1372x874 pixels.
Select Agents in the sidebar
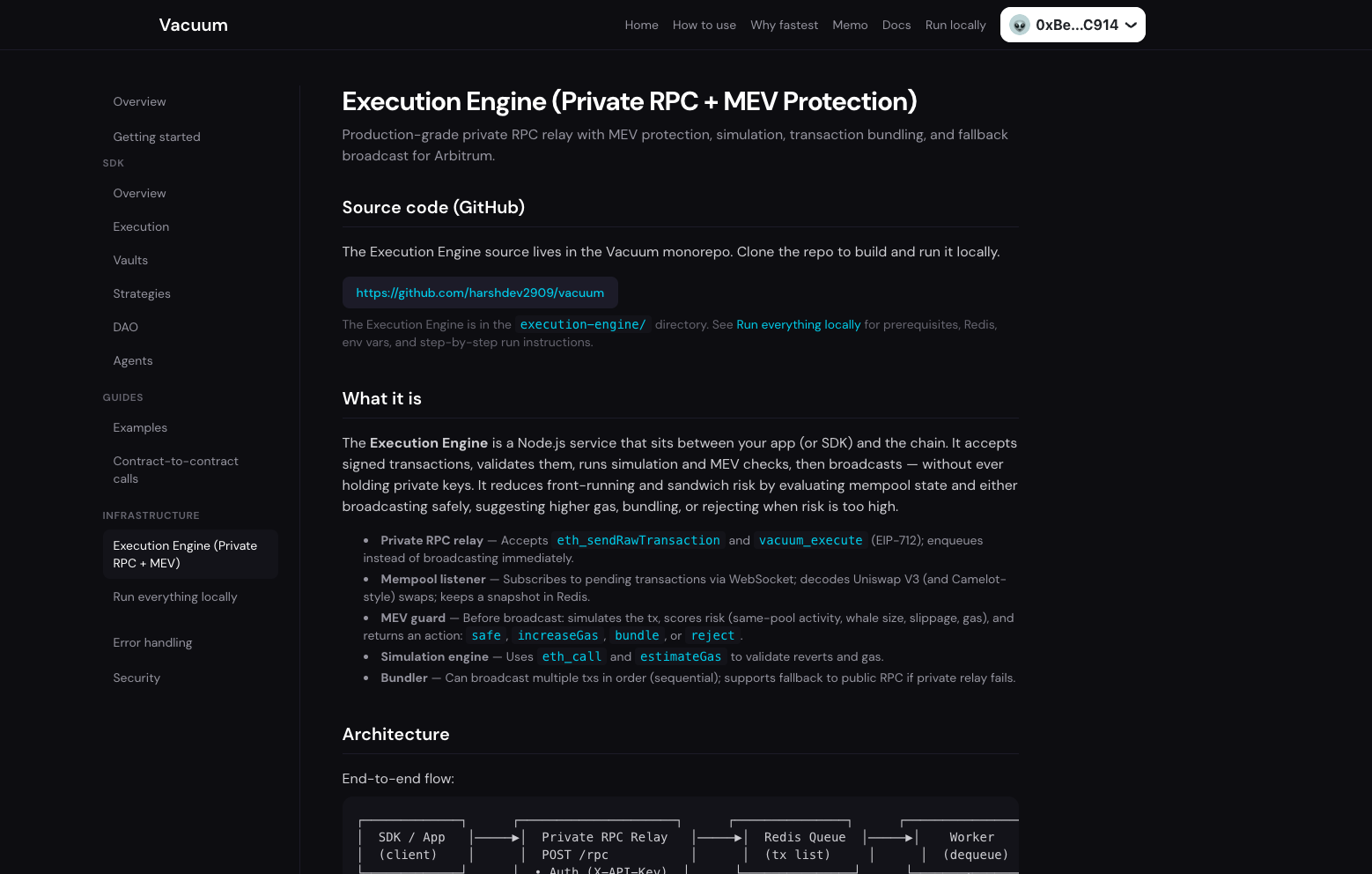coord(133,360)
